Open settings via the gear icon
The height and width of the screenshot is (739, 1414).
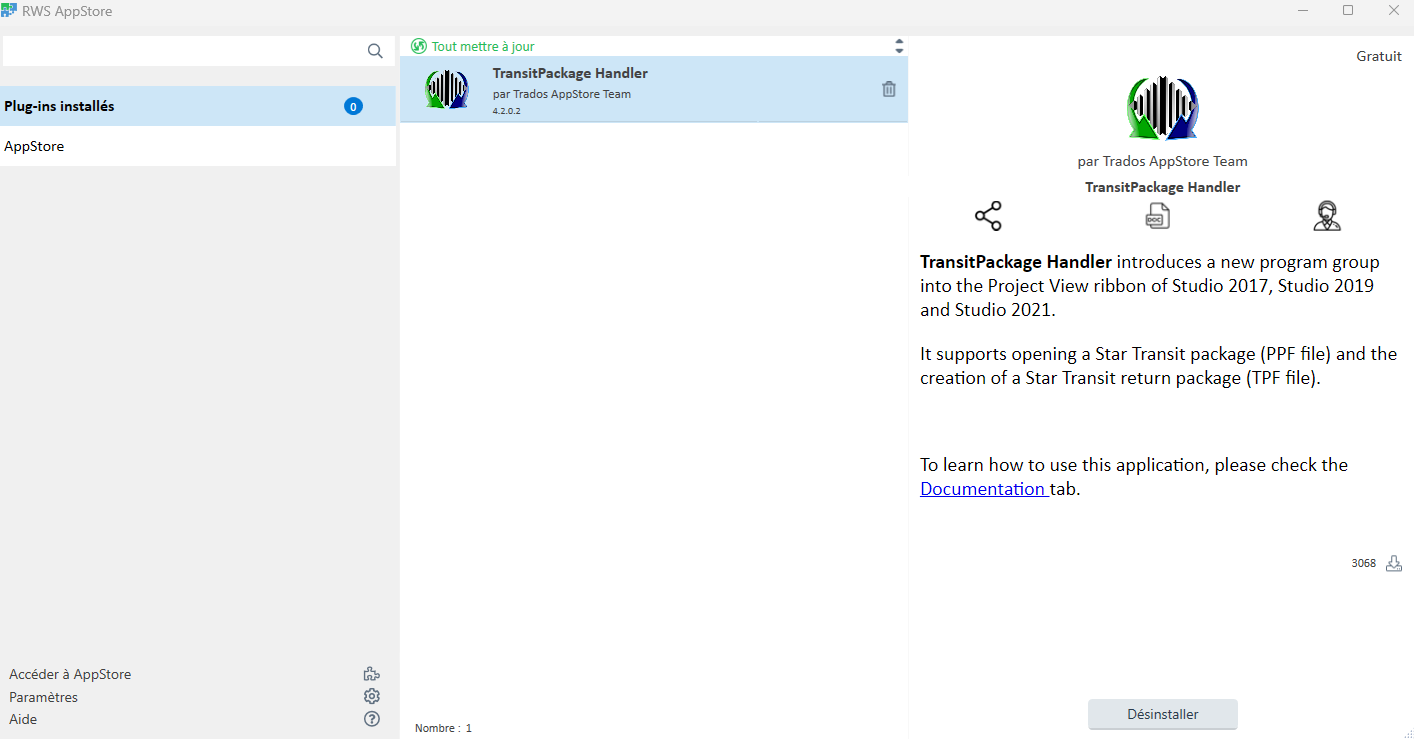(372, 696)
